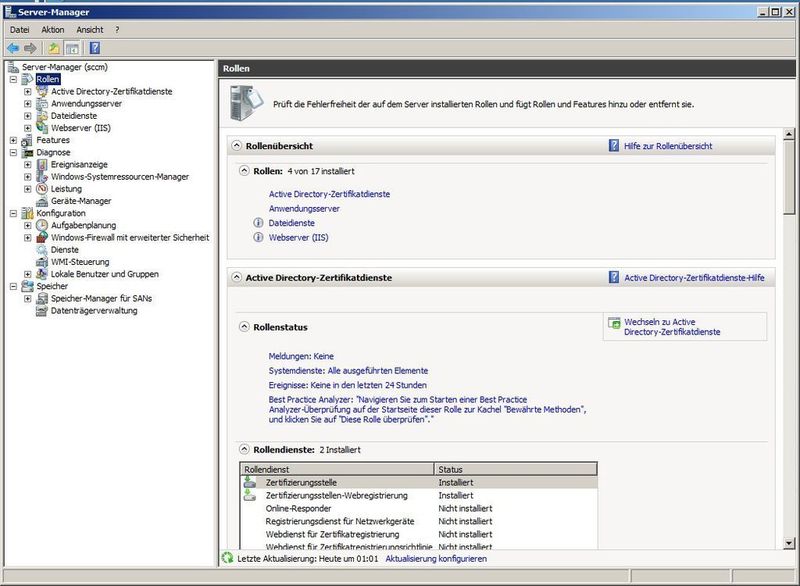
Task: Select the Online-Responder row
Action: [x=418, y=508]
